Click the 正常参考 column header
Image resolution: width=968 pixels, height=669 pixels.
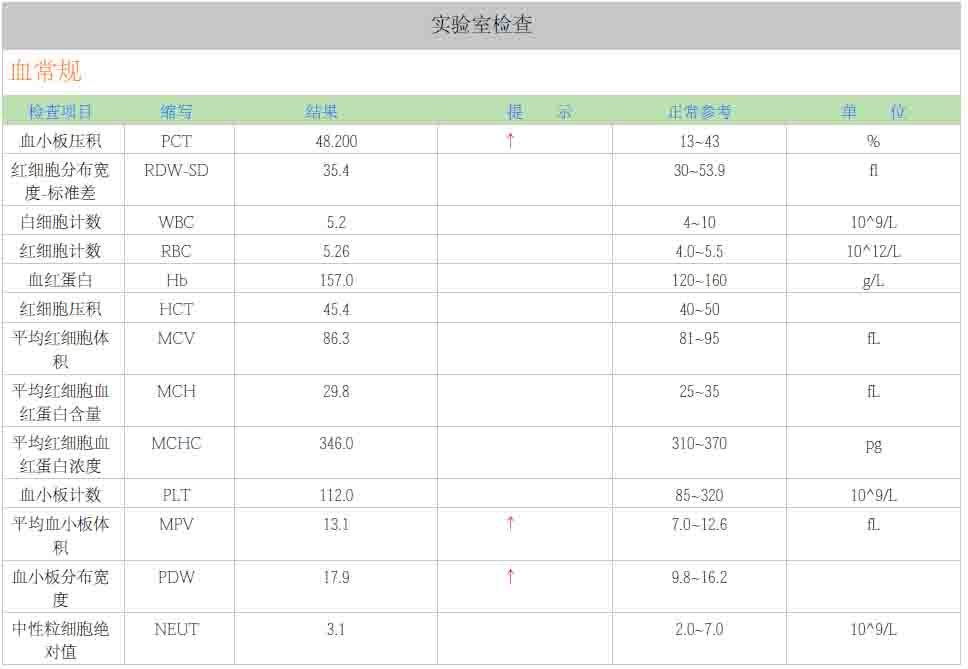pyautogui.click(x=699, y=111)
